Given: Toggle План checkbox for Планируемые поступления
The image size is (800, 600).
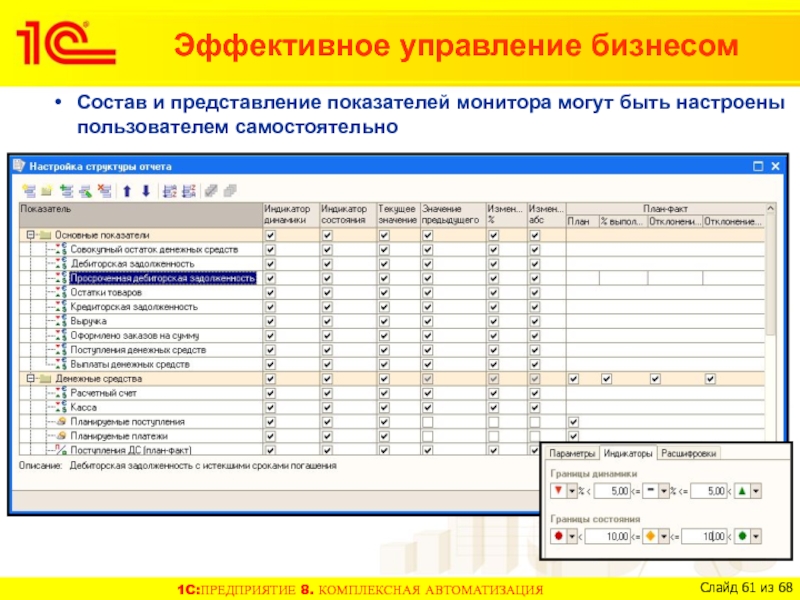Looking at the screenshot, I should point(574,422).
